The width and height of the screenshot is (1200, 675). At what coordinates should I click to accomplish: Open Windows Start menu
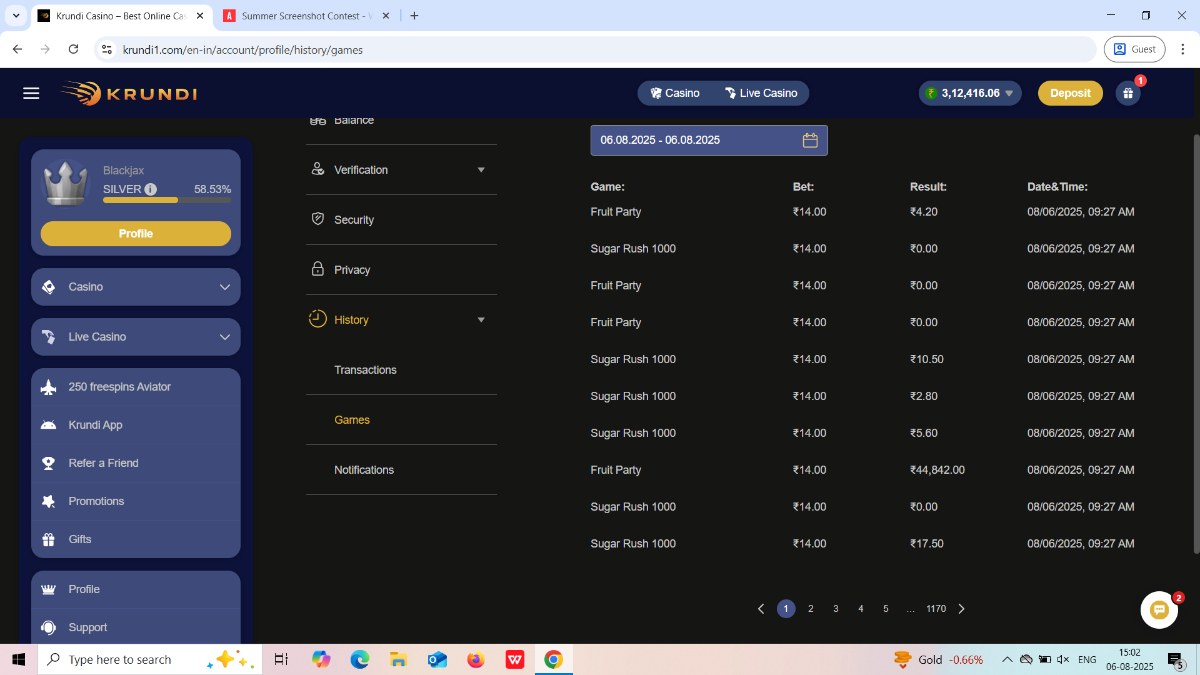click(18, 660)
